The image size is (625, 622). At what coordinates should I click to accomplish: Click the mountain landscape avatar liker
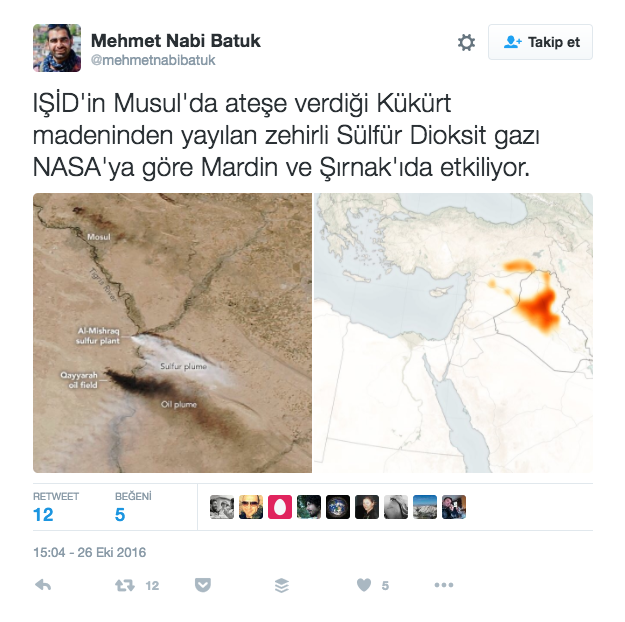pos(425,507)
